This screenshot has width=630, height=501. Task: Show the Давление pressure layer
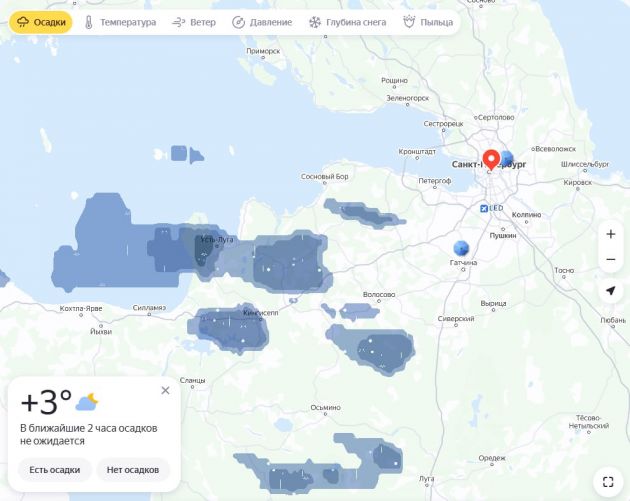point(262,22)
